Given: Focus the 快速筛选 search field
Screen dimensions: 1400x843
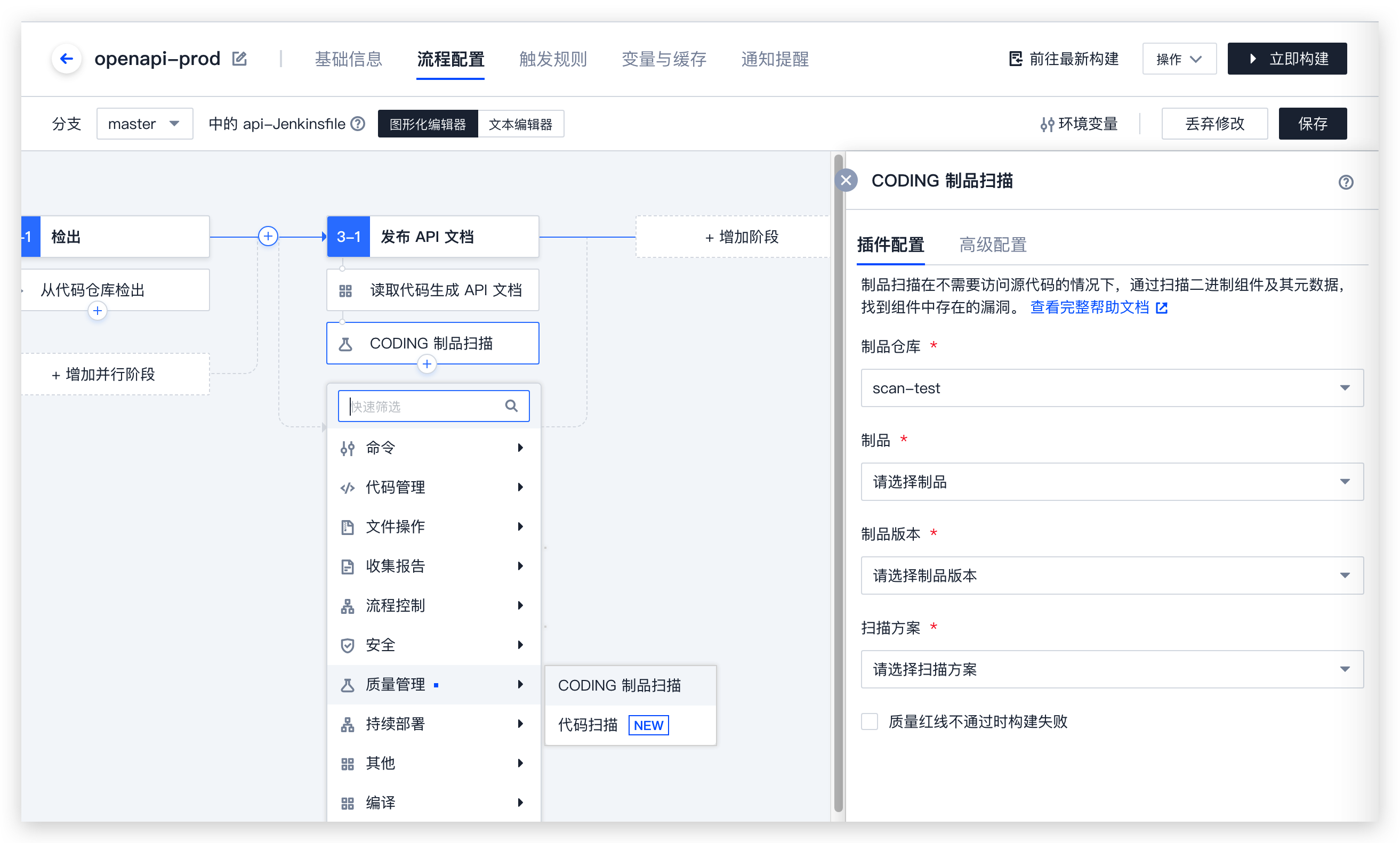Looking at the screenshot, I should [433, 406].
